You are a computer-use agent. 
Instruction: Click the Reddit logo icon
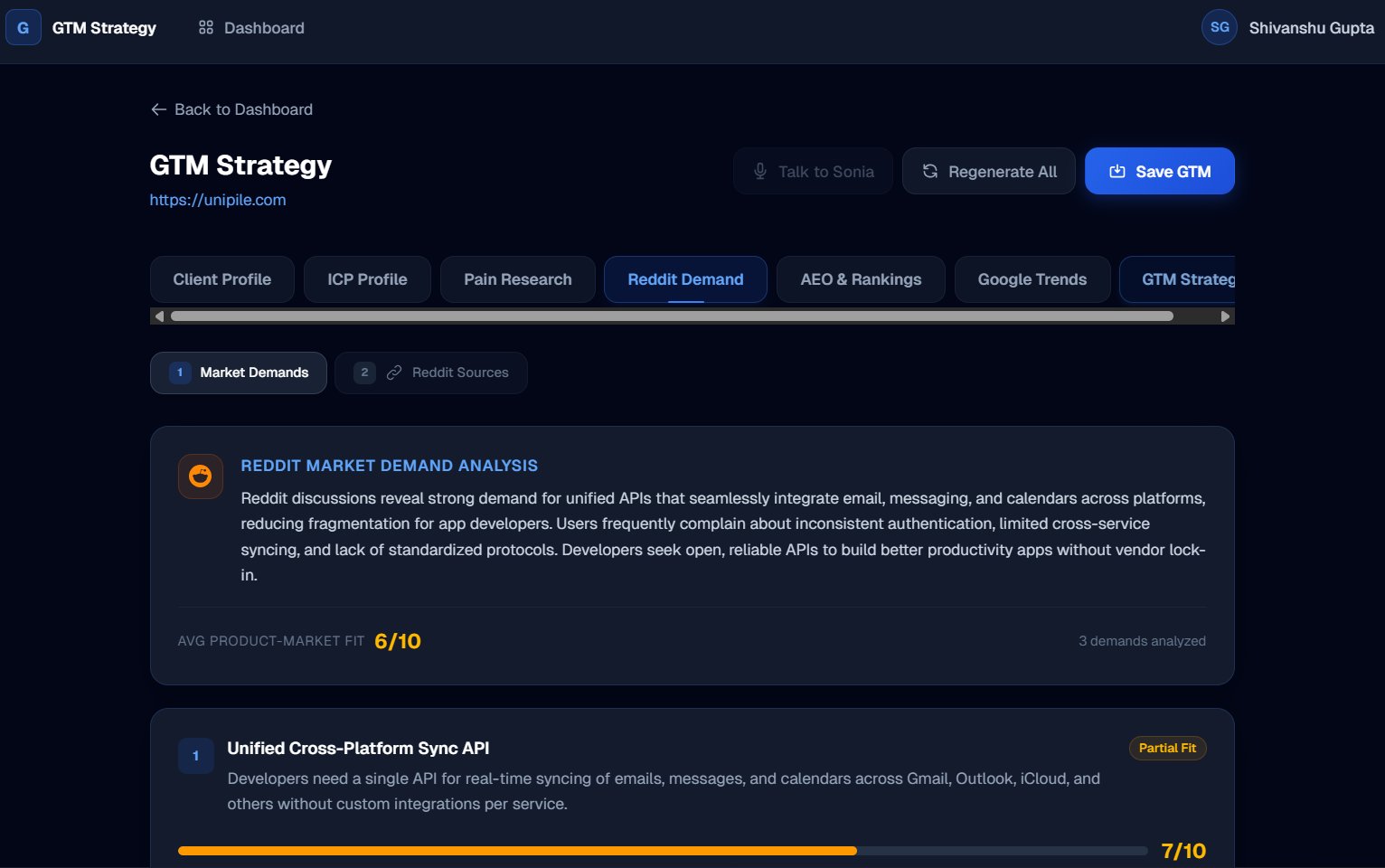point(201,476)
